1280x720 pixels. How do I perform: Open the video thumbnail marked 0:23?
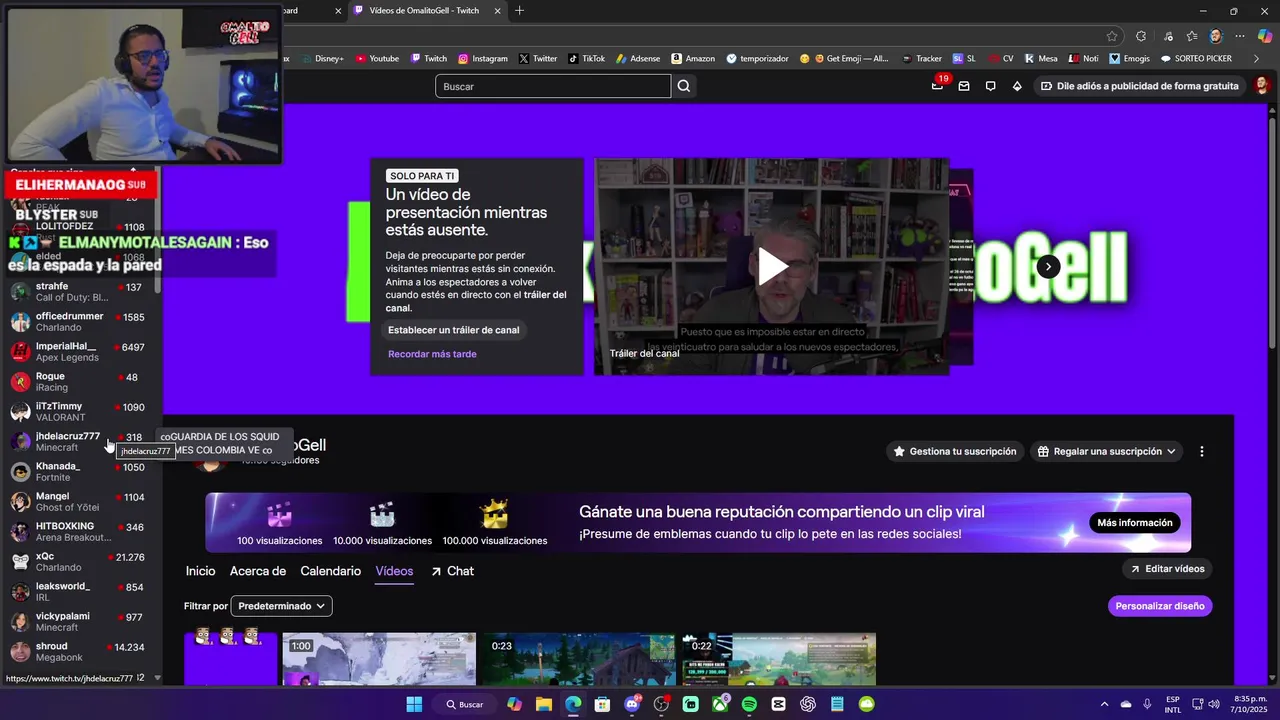(579, 659)
